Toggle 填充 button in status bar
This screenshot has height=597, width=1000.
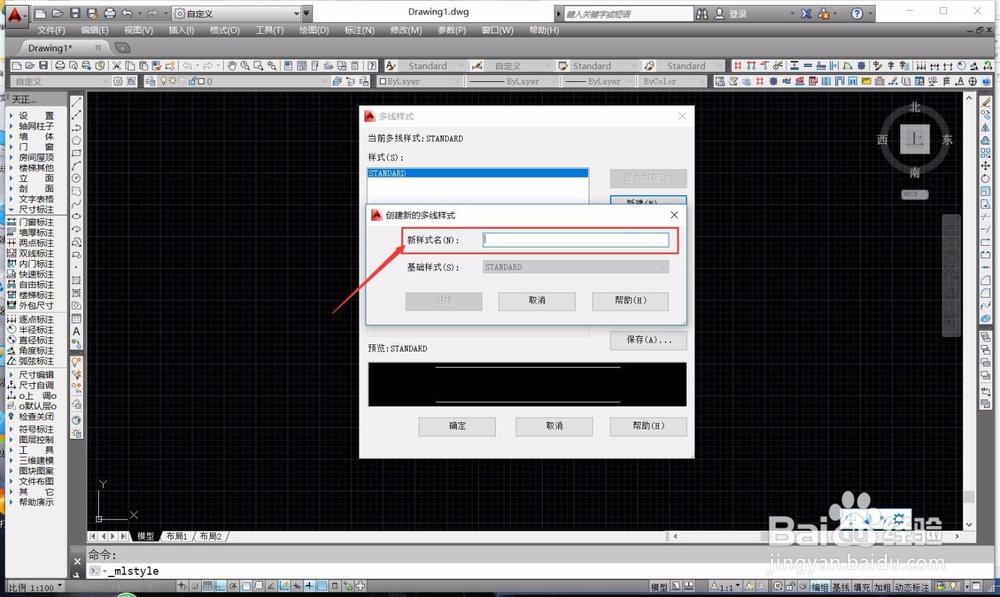tap(862, 587)
